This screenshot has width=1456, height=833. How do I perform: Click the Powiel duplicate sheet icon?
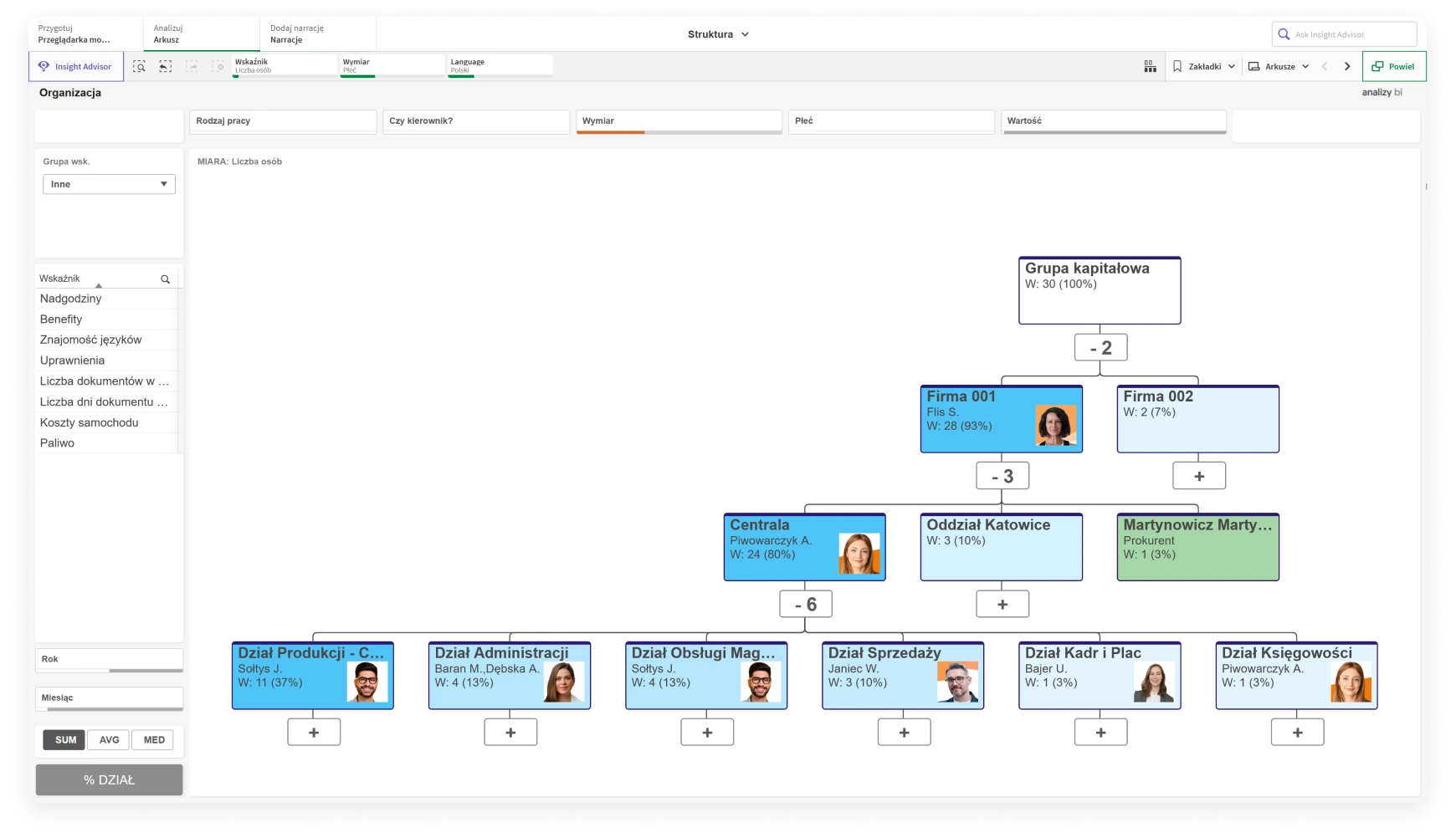(x=1377, y=66)
